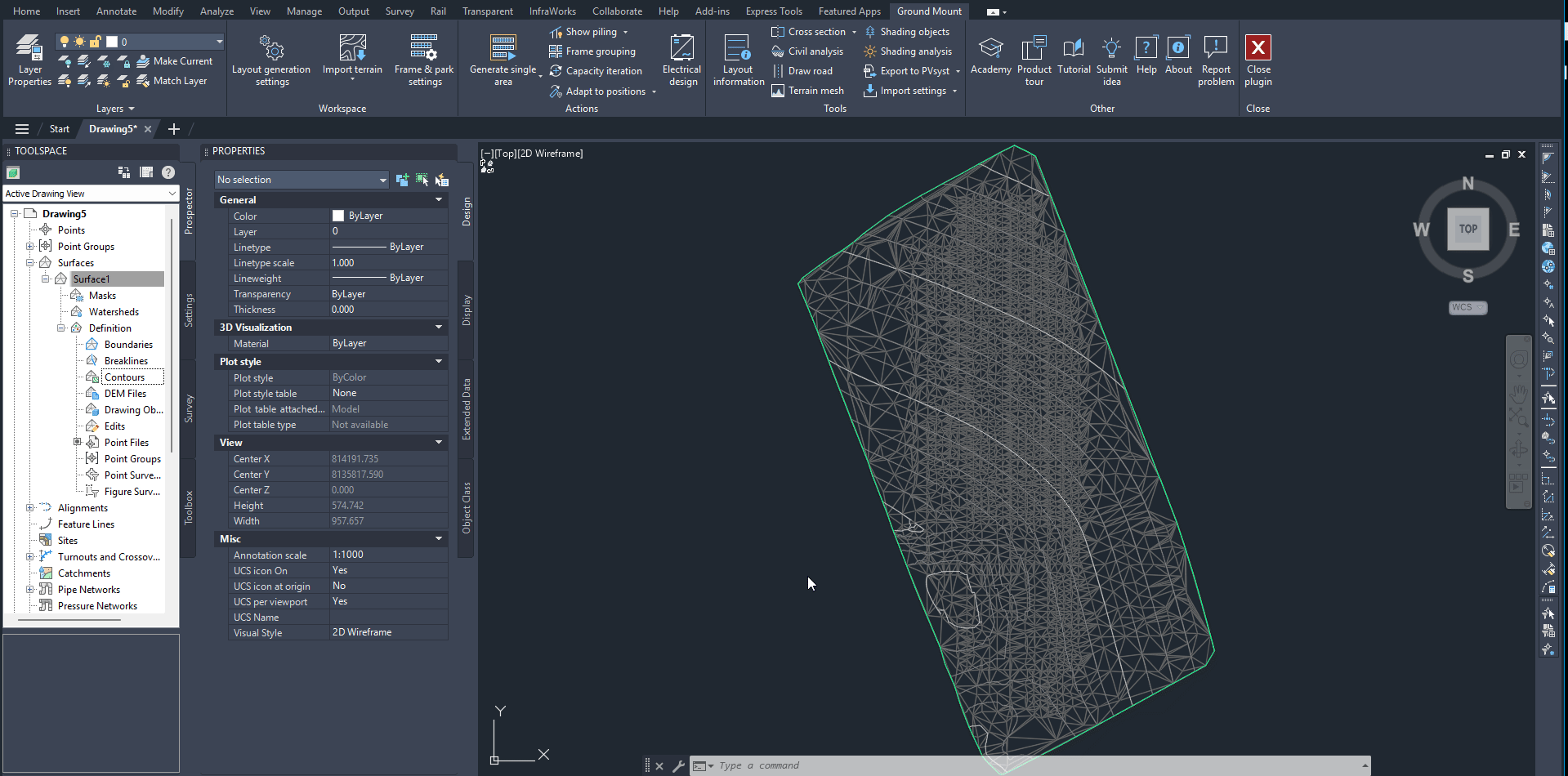
Task: Expand Point Groups tree node
Action: pyautogui.click(x=30, y=247)
